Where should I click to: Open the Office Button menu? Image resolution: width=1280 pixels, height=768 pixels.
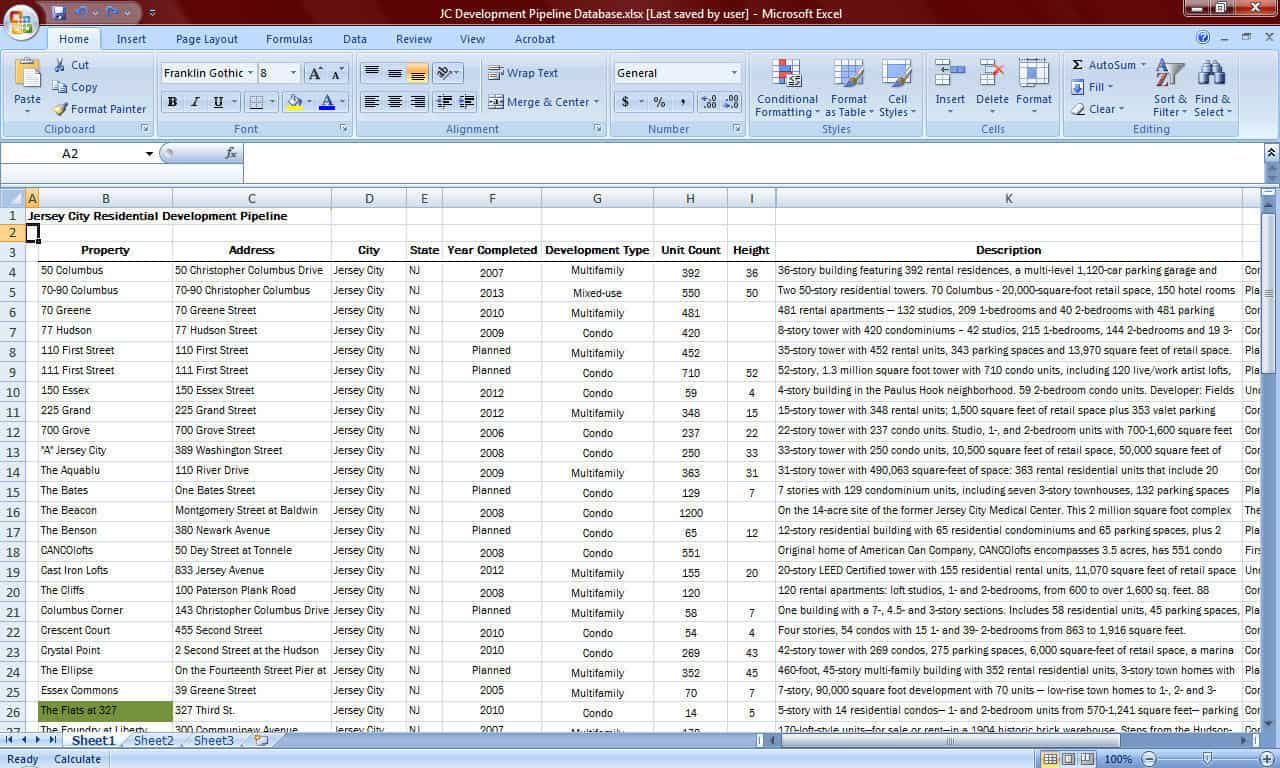[20, 21]
